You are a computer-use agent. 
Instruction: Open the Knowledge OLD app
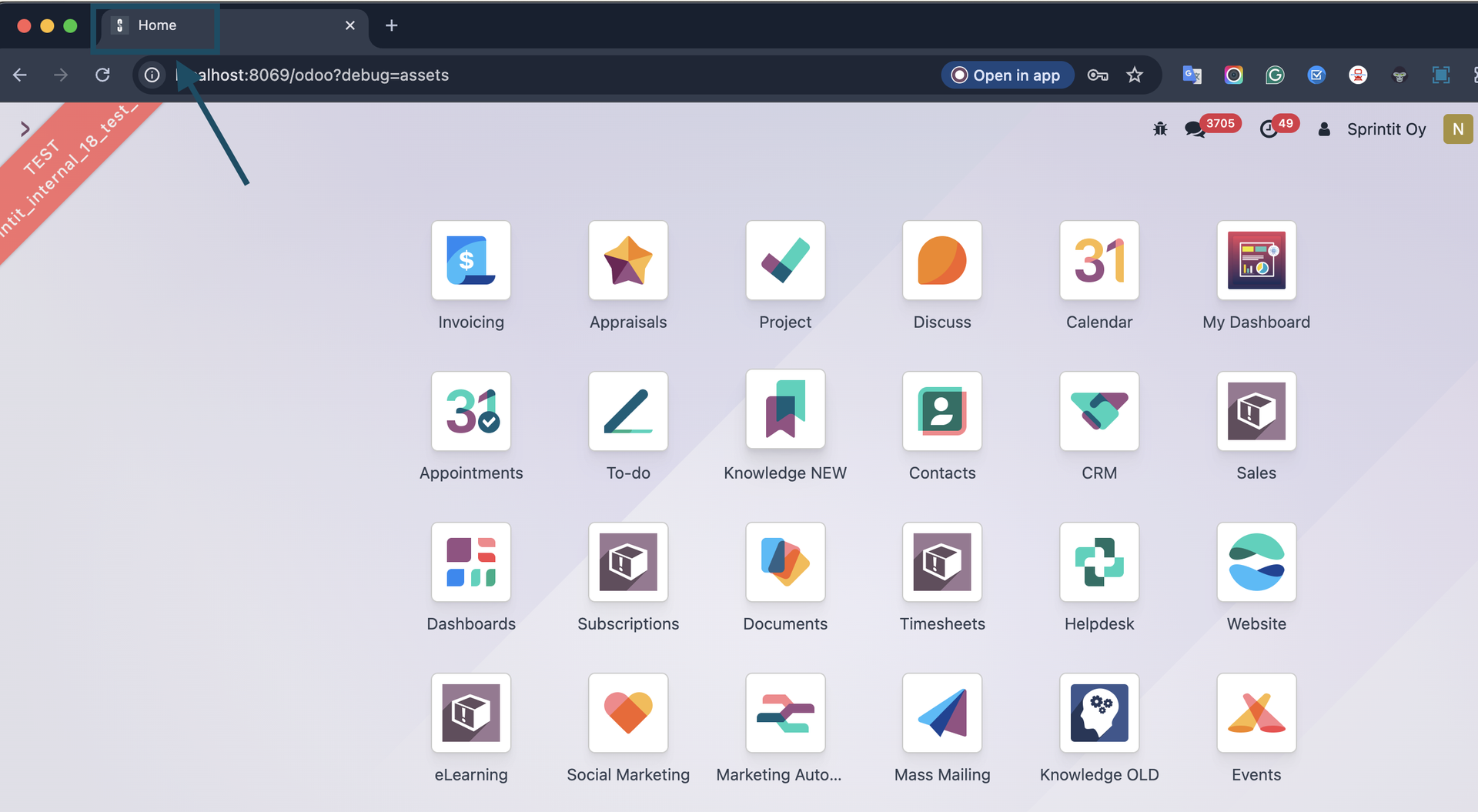click(x=1099, y=713)
